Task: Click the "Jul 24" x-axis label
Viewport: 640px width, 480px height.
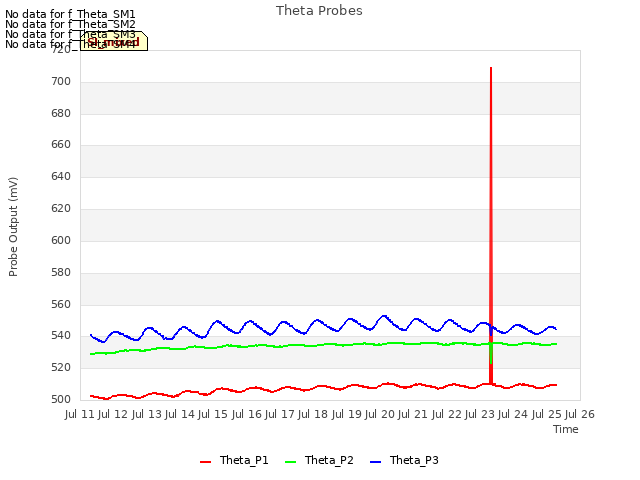Action: [513, 414]
